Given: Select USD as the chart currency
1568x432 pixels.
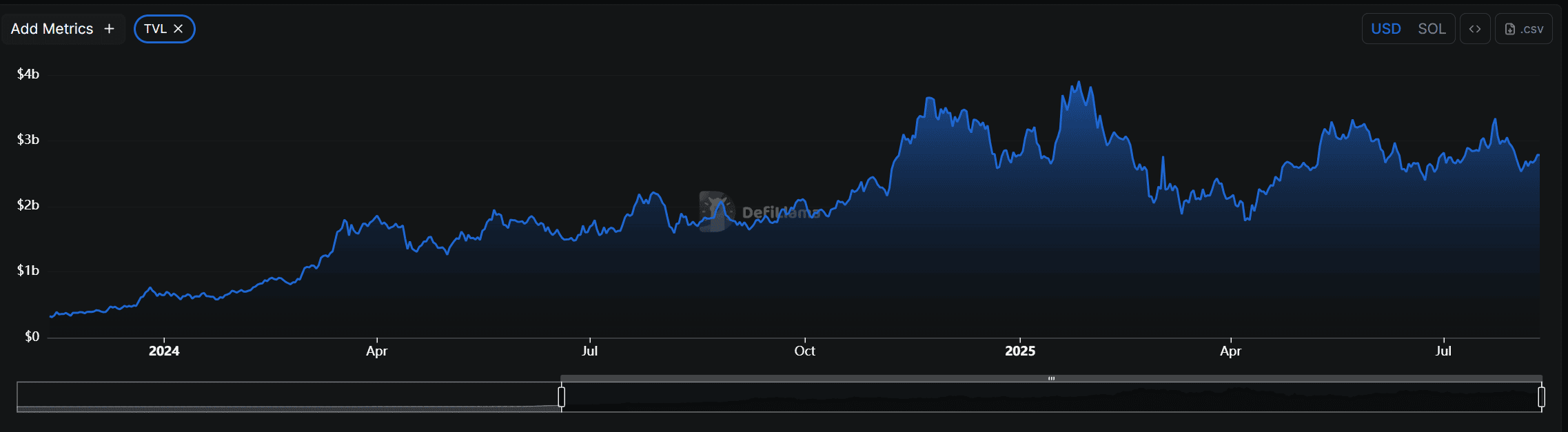Looking at the screenshot, I should (x=1385, y=29).
